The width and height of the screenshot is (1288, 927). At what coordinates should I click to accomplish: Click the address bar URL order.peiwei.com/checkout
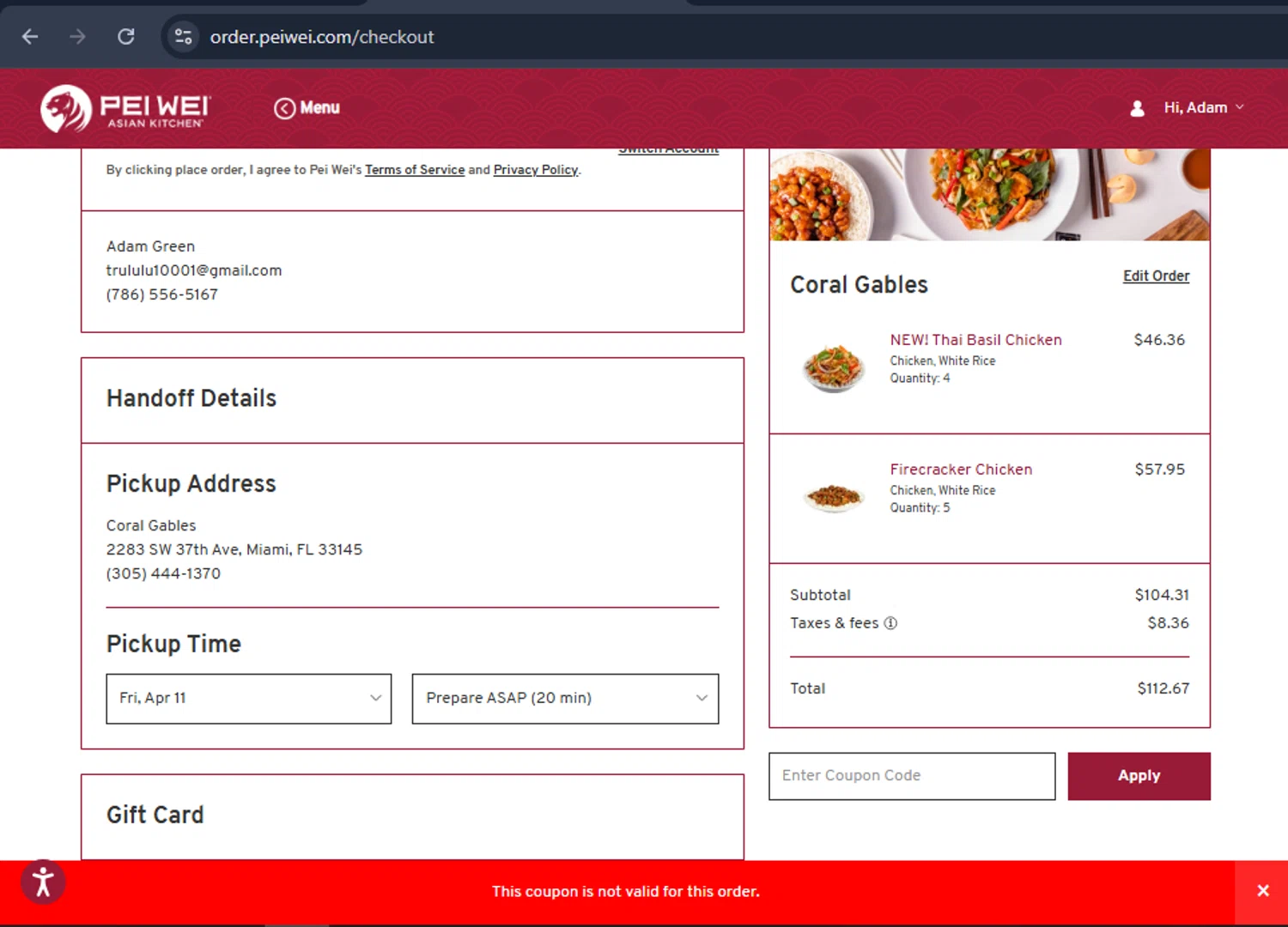[x=322, y=37]
